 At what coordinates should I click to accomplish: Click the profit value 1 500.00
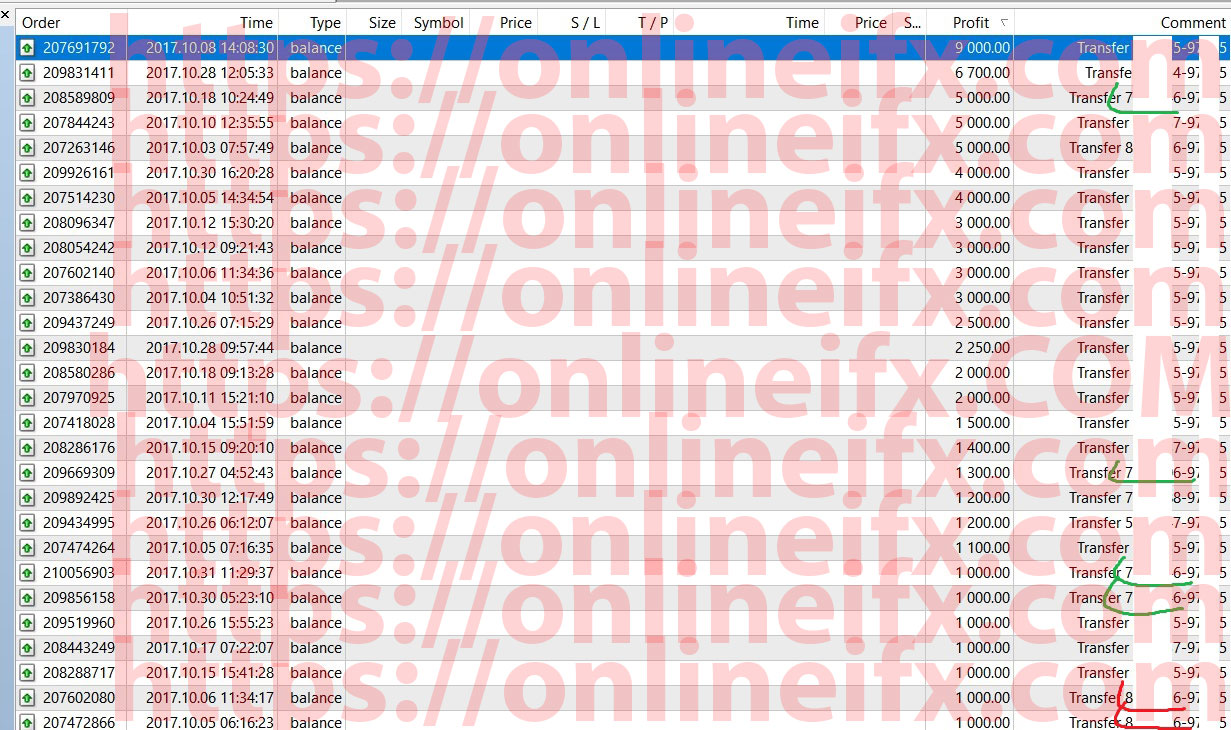tap(982, 423)
